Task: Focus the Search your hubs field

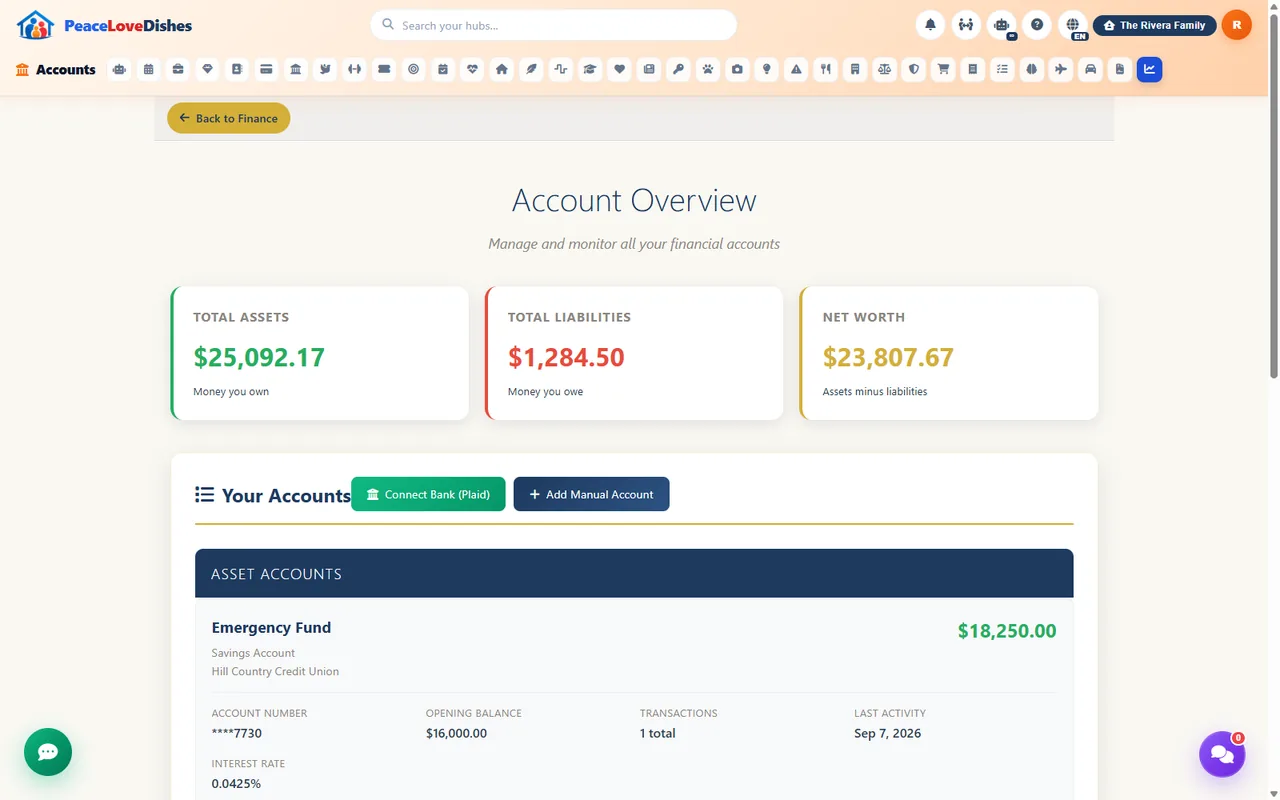Action: tap(553, 25)
